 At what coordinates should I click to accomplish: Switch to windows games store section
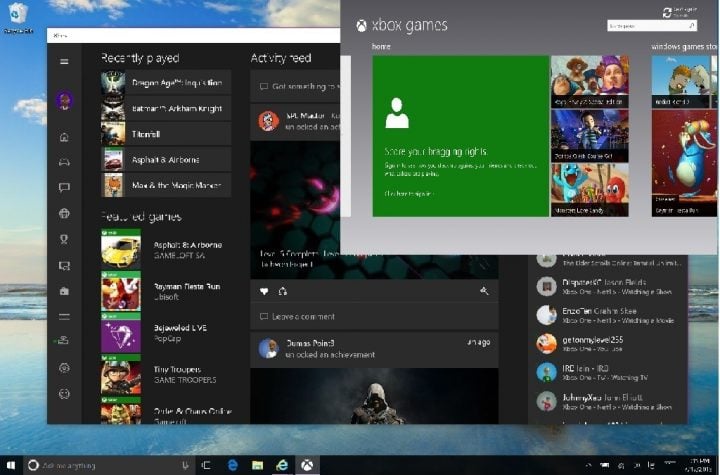pos(684,46)
